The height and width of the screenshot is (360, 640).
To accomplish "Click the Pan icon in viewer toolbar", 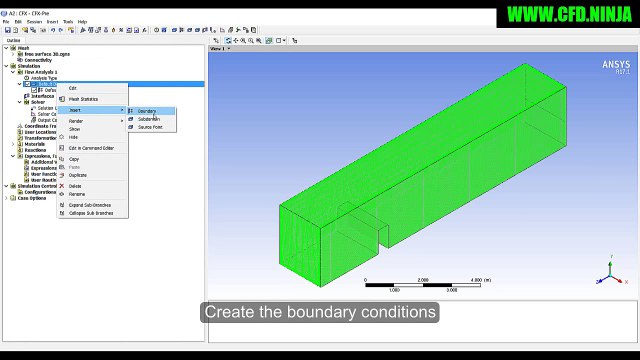I will coord(236,40).
